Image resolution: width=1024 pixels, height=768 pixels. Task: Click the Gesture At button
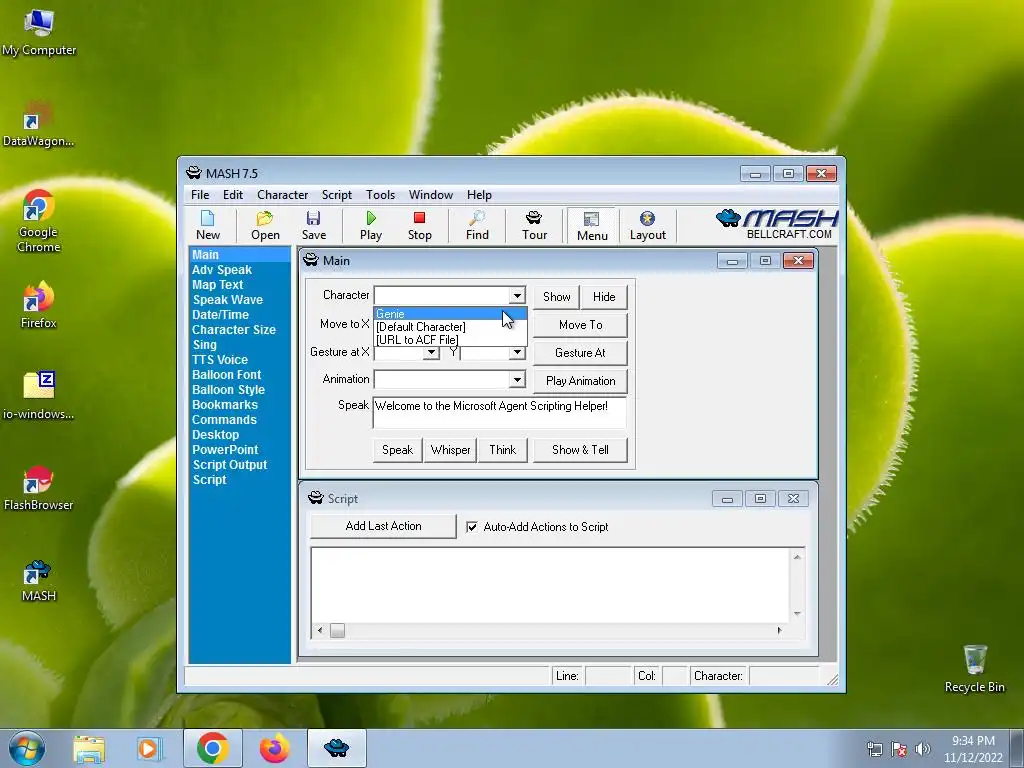coord(581,353)
